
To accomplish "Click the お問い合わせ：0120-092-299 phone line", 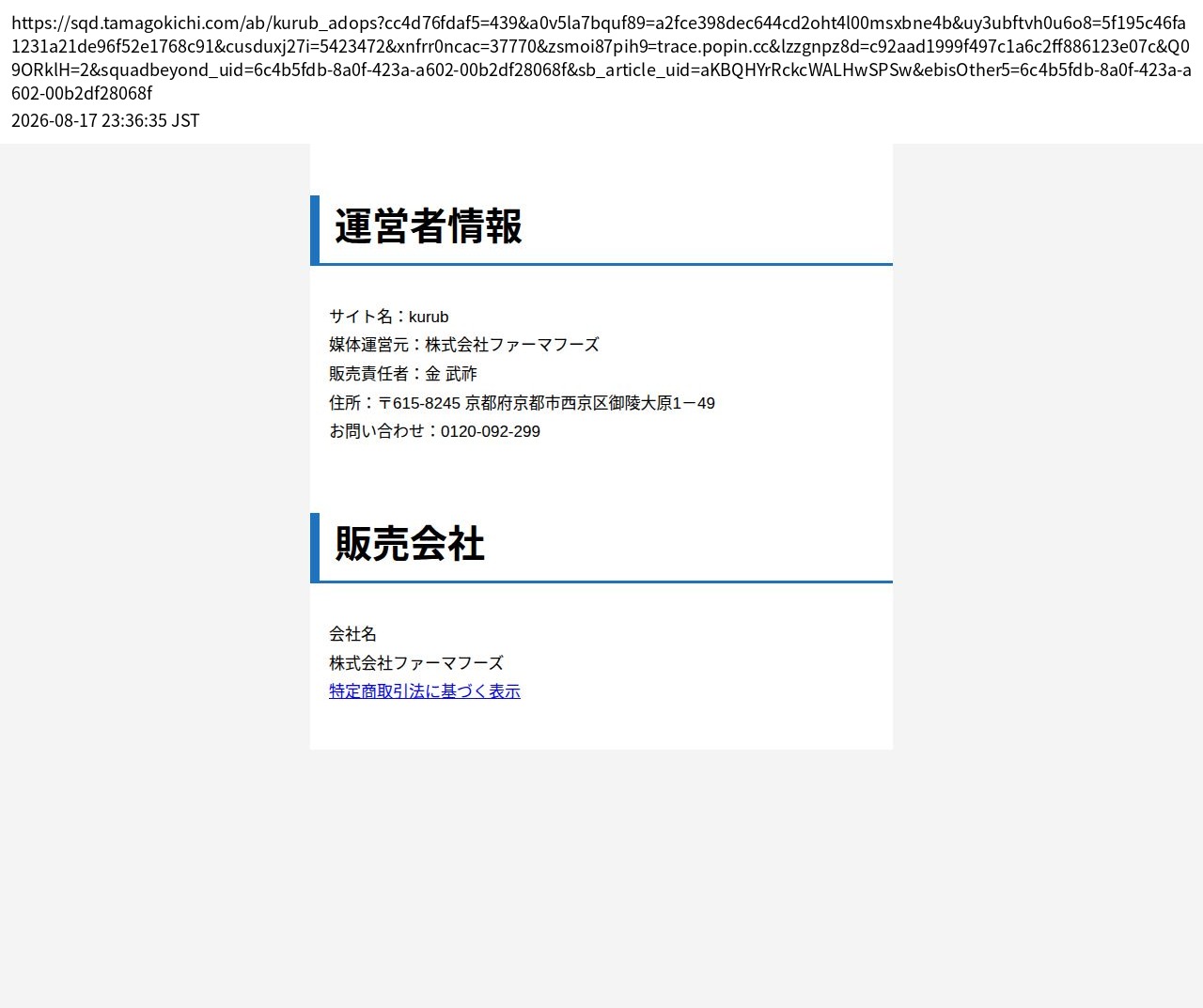I will pos(434,431).
